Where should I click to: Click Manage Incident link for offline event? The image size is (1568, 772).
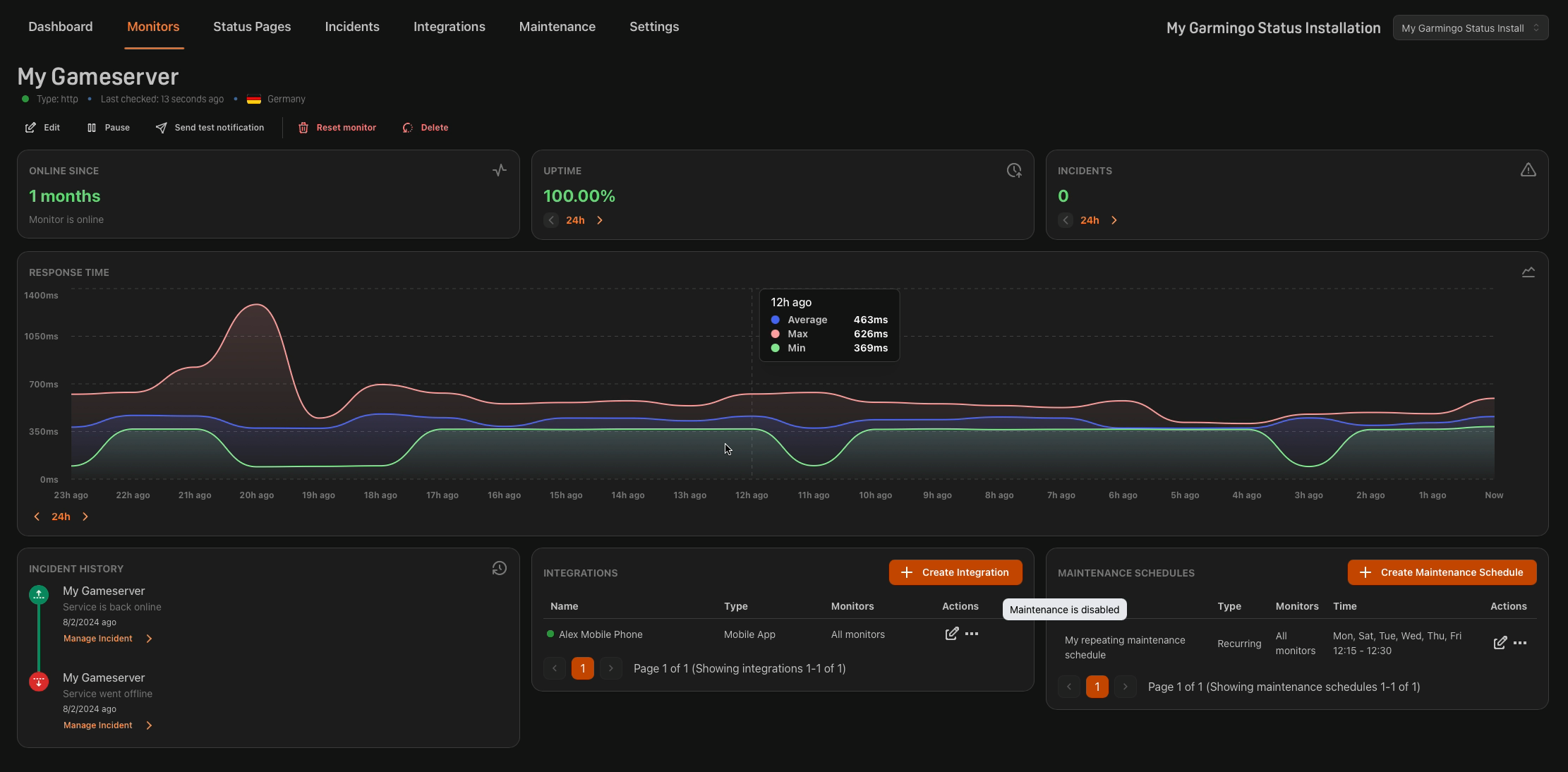point(97,725)
